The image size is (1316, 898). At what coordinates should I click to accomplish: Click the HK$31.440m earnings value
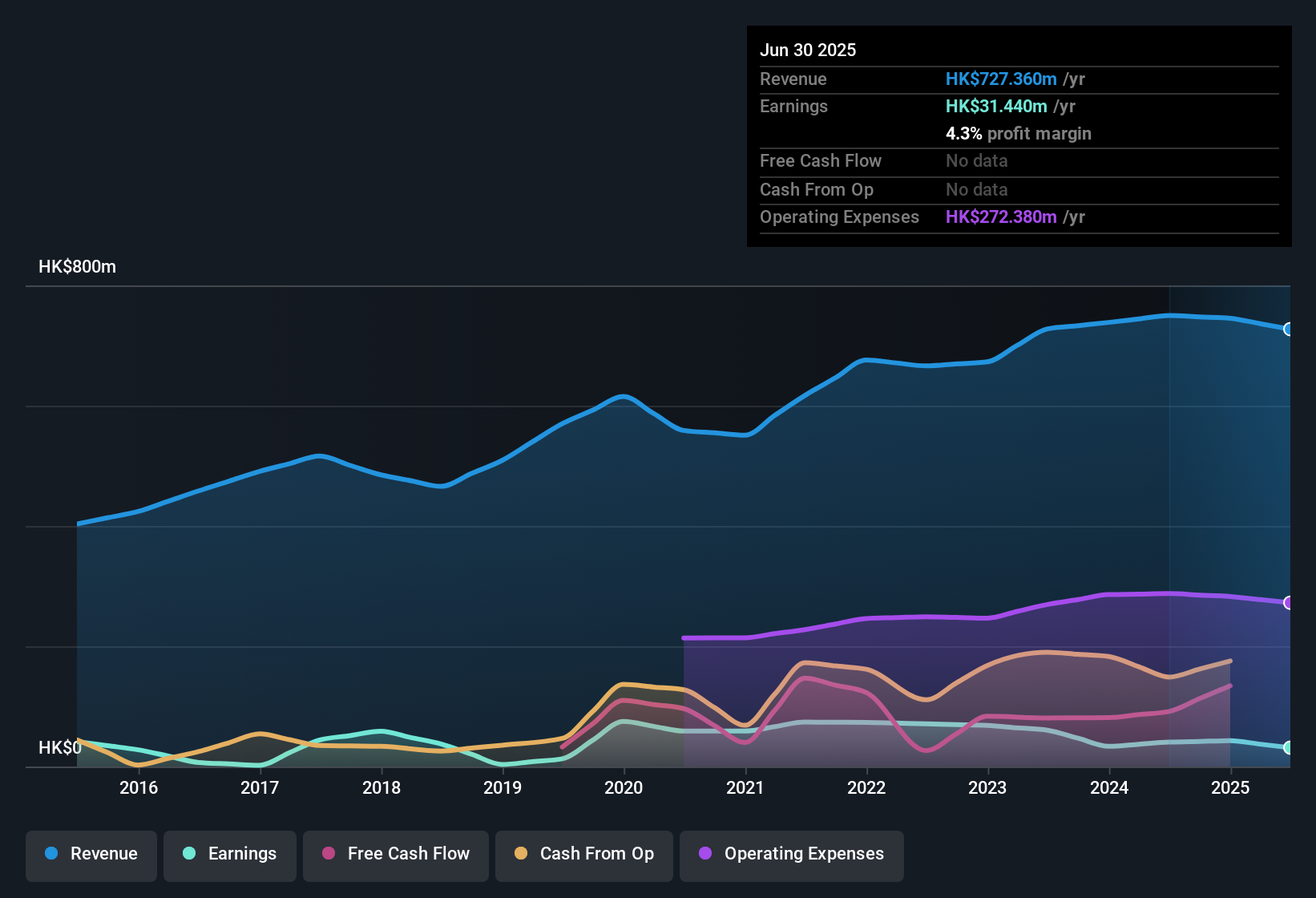[x=996, y=107]
